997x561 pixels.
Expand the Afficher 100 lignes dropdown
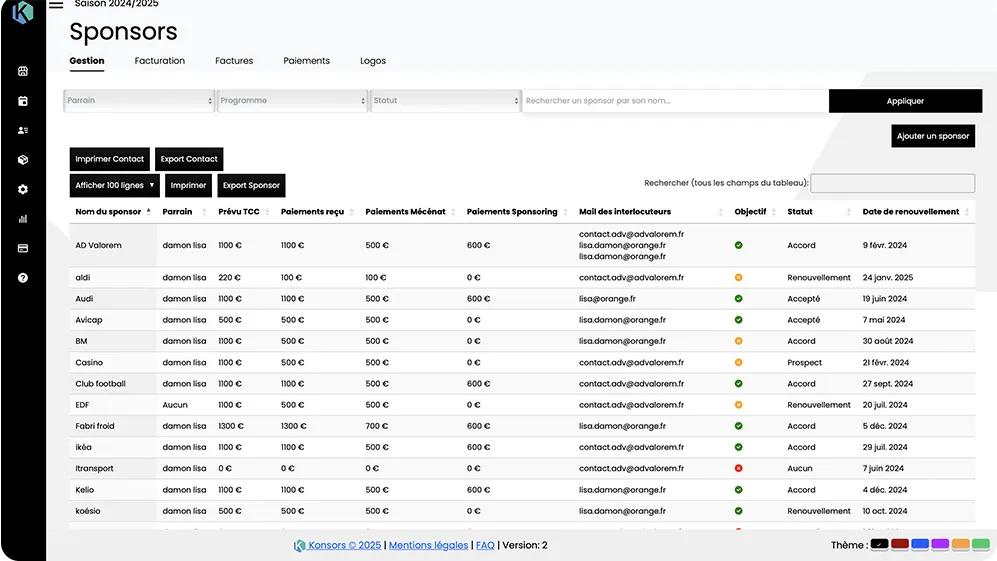(114, 185)
